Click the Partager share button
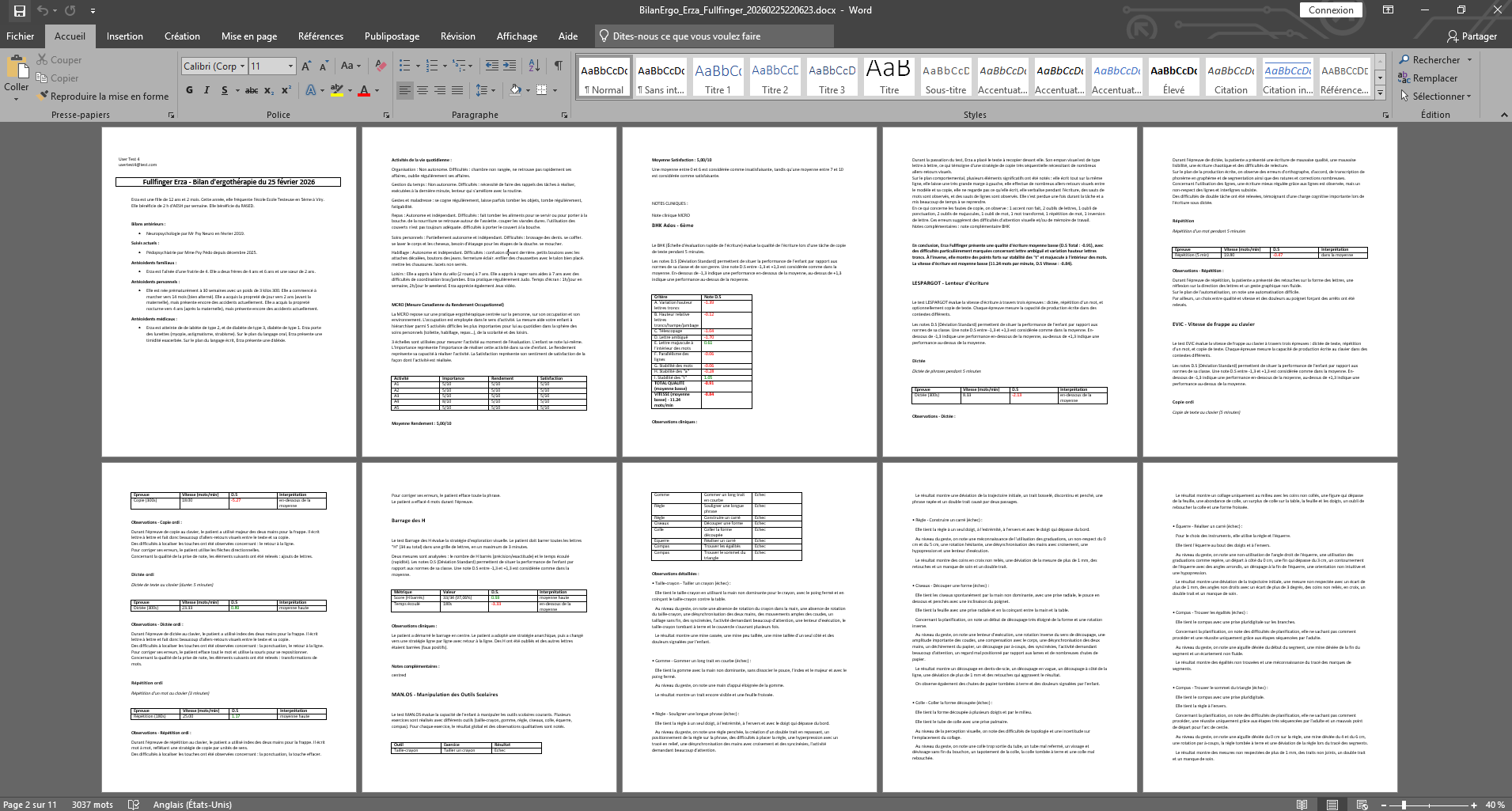1512x811 pixels. [1472, 36]
